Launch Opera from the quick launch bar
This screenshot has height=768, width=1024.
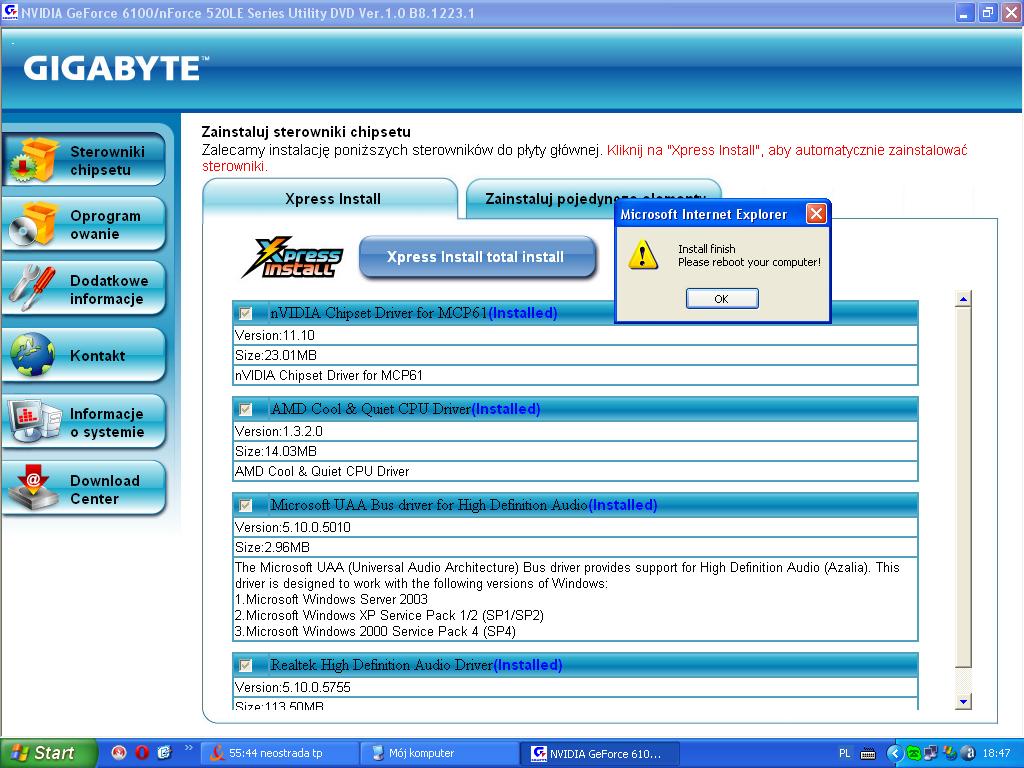(x=142, y=753)
